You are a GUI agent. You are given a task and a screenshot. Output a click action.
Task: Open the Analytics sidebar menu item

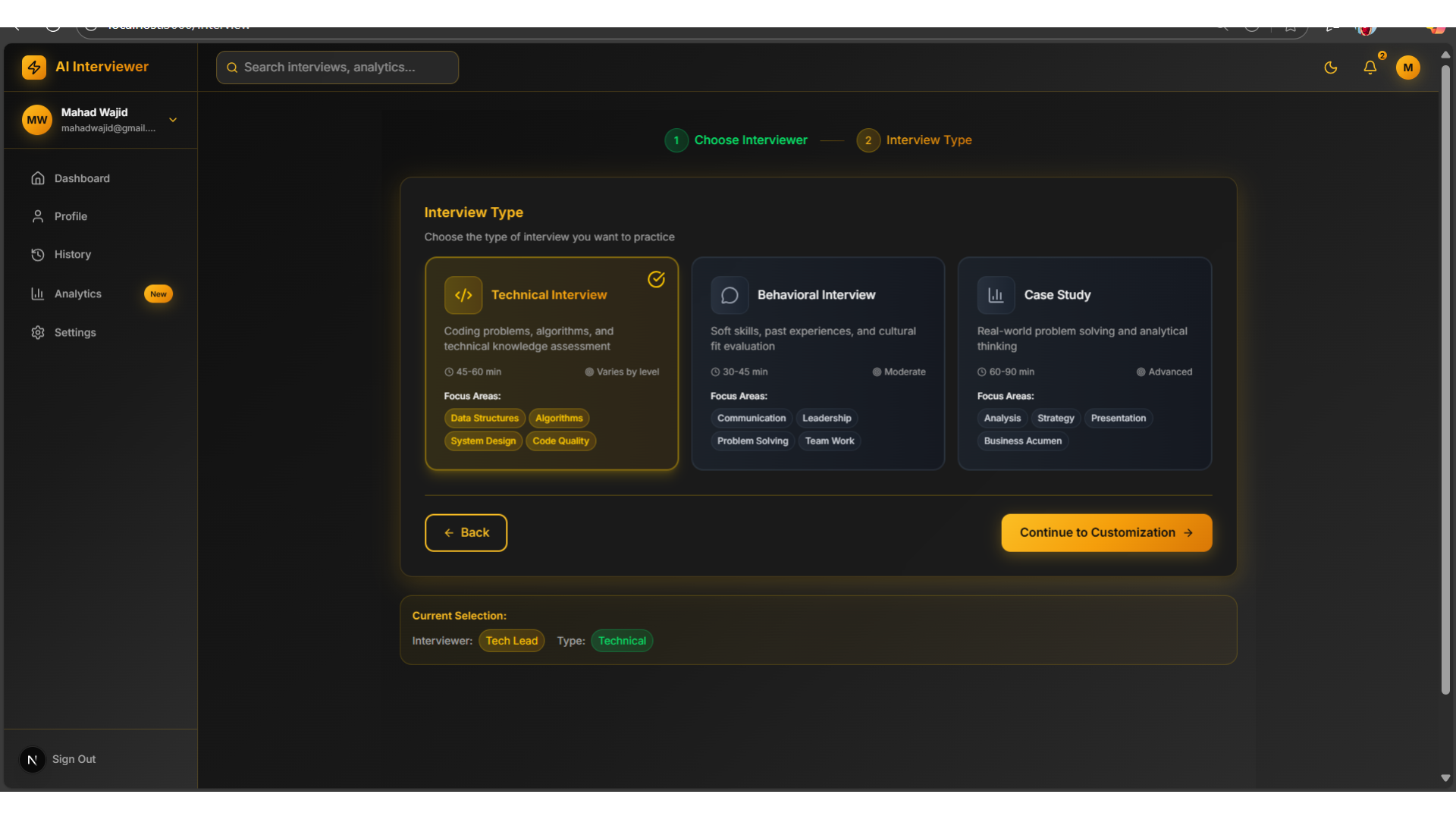(78, 293)
